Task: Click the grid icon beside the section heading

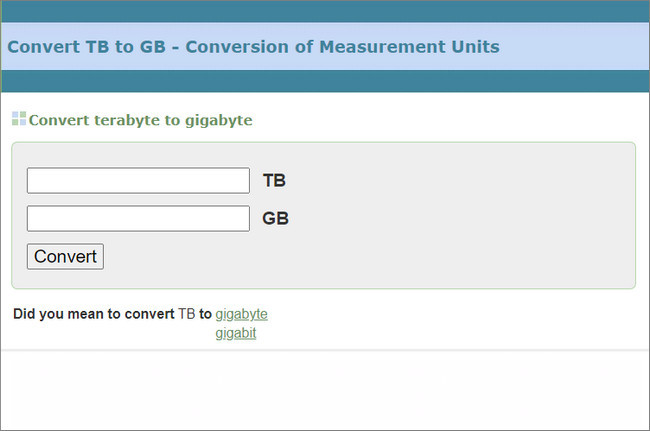Action: coord(19,119)
